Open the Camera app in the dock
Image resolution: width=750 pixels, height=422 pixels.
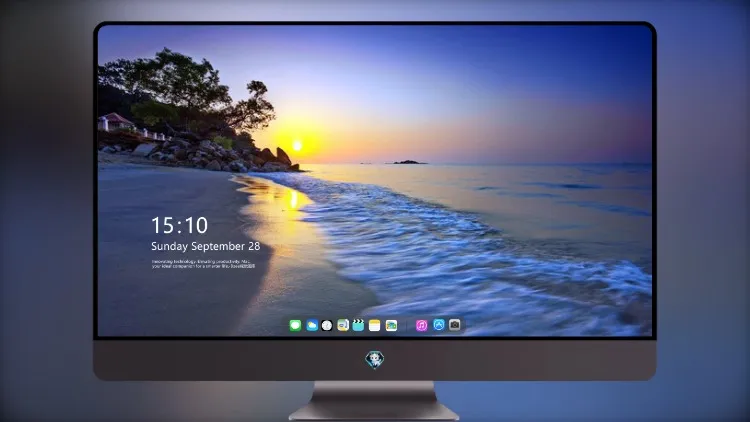pyautogui.click(x=455, y=325)
